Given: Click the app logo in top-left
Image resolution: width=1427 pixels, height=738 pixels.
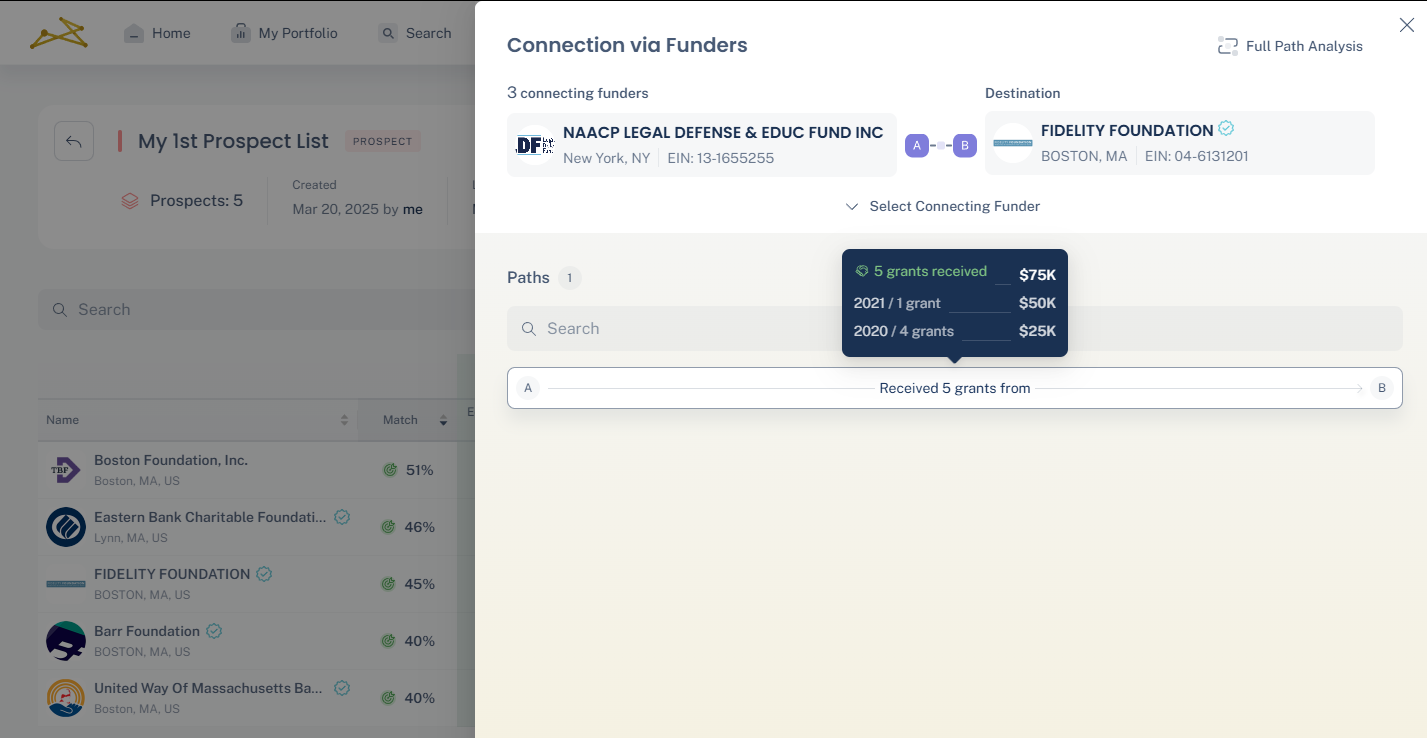Looking at the screenshot, I should click(x=58, y=33).
